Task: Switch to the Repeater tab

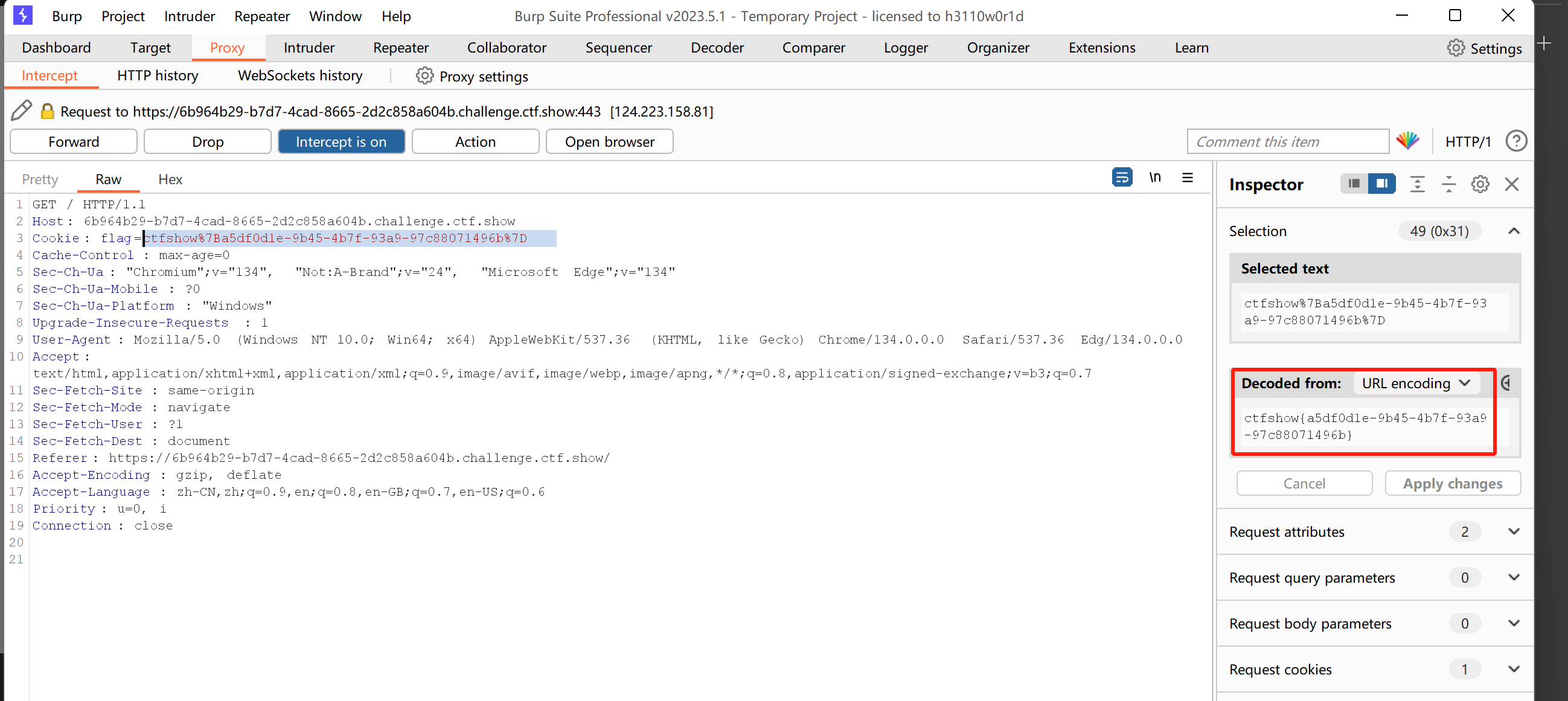Action: [x=400, y=48]
